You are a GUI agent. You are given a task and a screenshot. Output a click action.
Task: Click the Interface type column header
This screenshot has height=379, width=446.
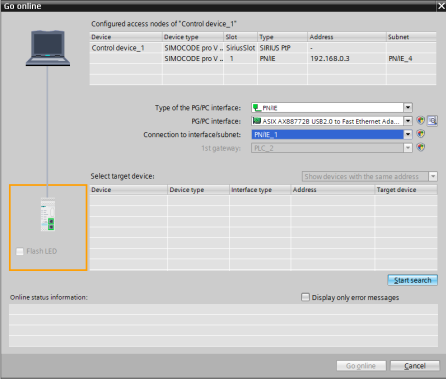tap(260, 190)
